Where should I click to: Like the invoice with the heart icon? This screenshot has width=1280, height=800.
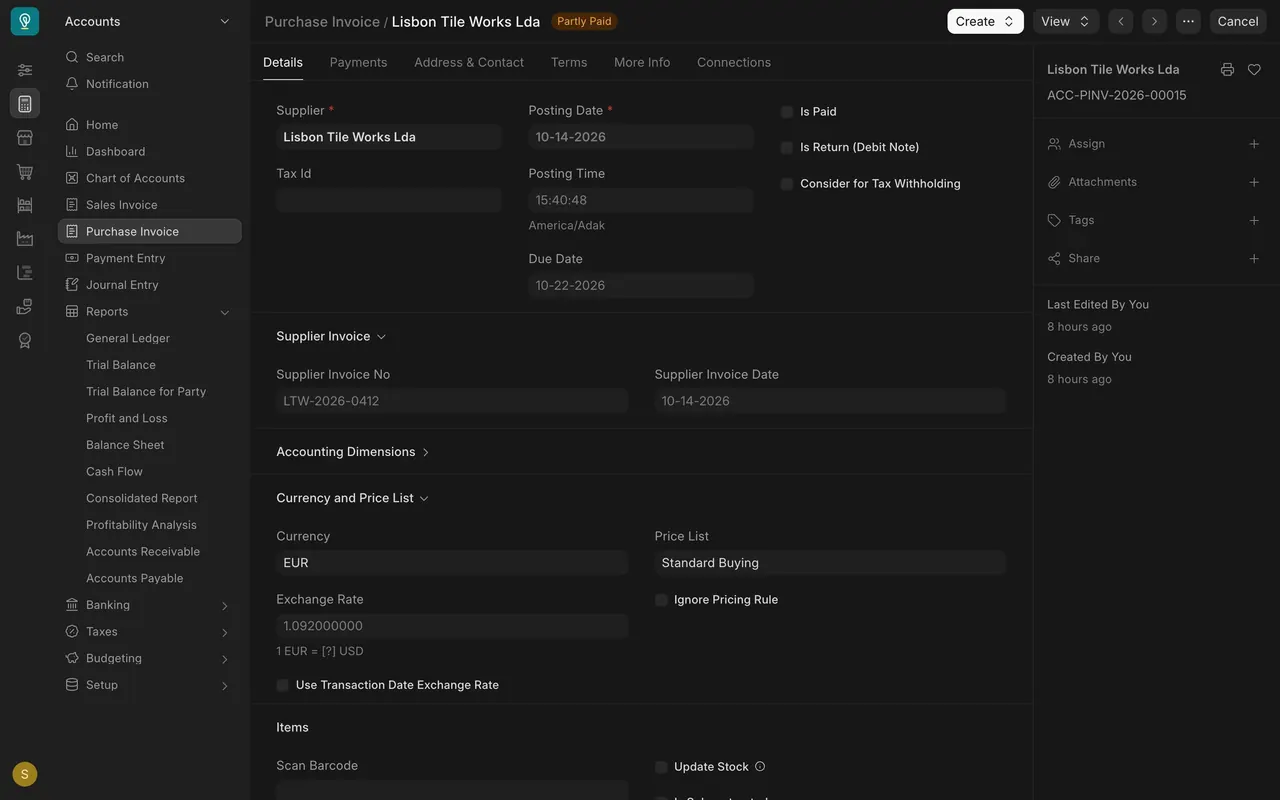click(x=1254, y=69)
